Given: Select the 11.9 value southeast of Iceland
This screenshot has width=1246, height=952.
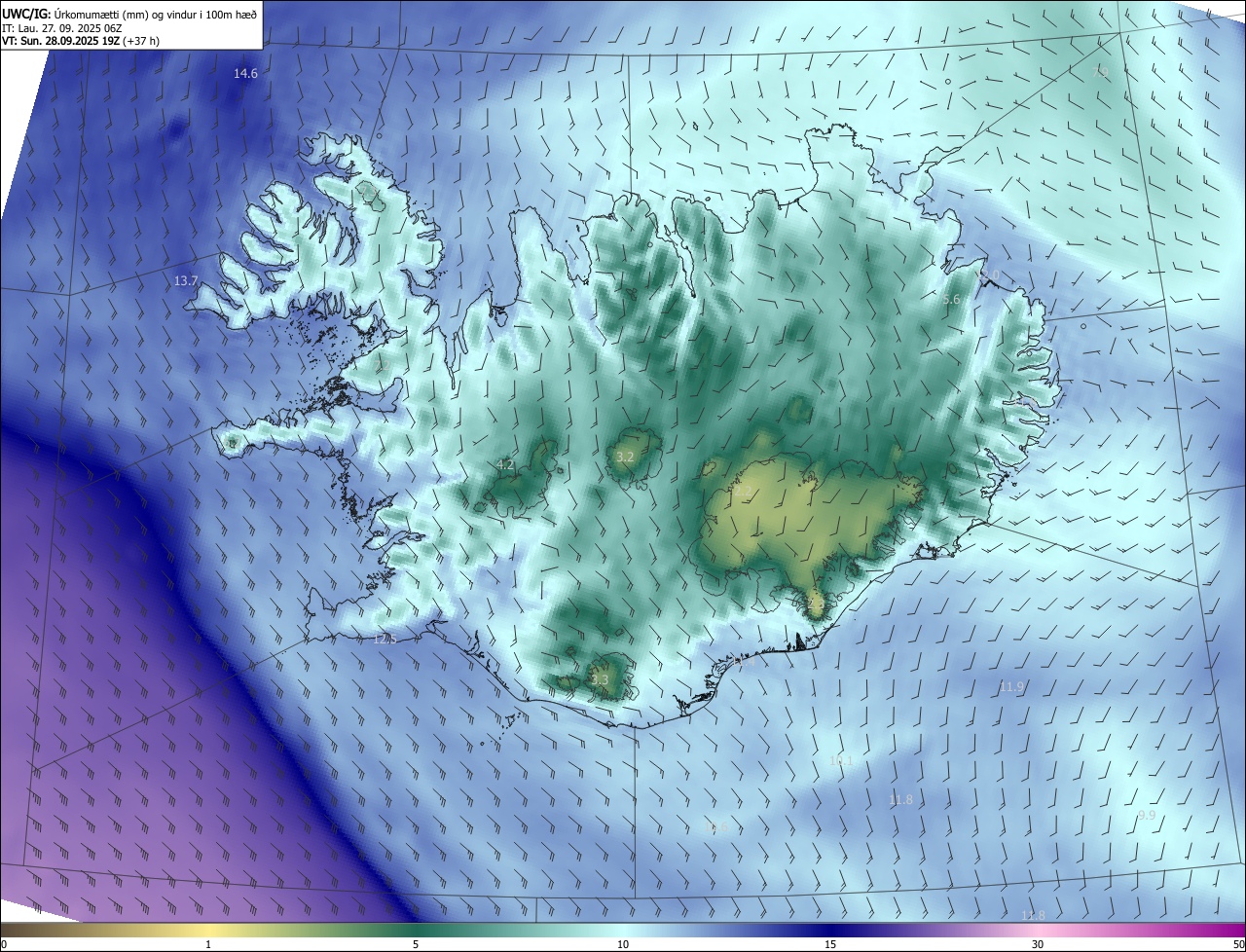Looking at the screenshot, I should [x=1011, y=686].
